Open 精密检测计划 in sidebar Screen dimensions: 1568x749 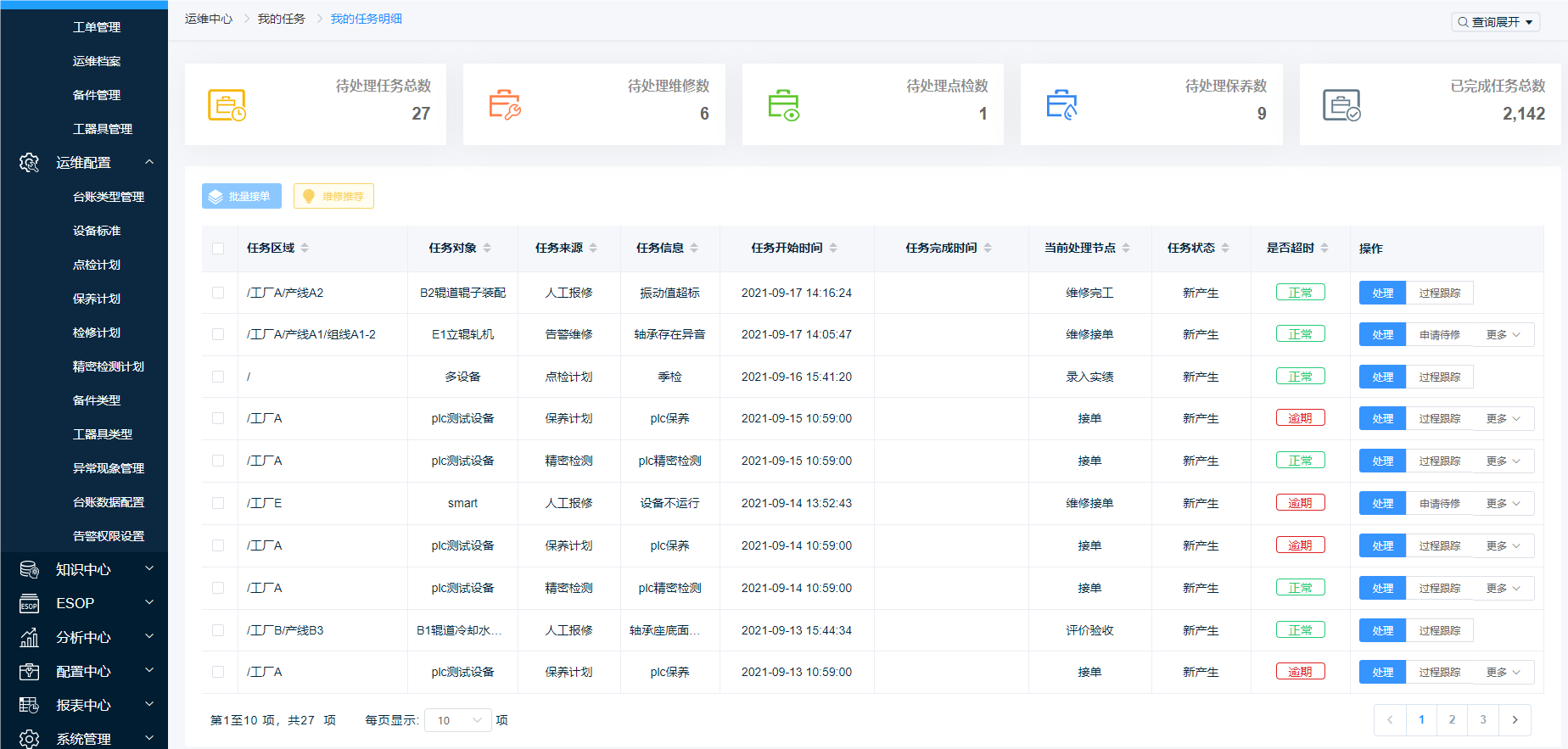109,366
